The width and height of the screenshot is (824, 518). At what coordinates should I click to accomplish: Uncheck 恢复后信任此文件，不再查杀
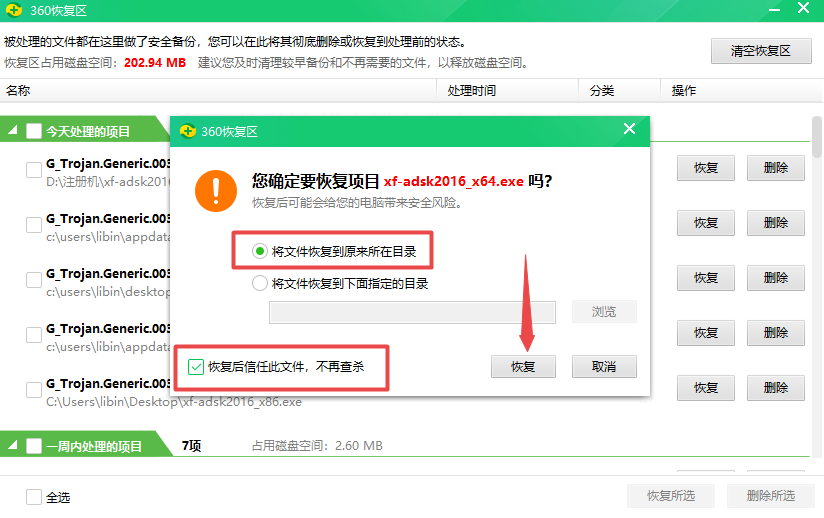(195, 367)
